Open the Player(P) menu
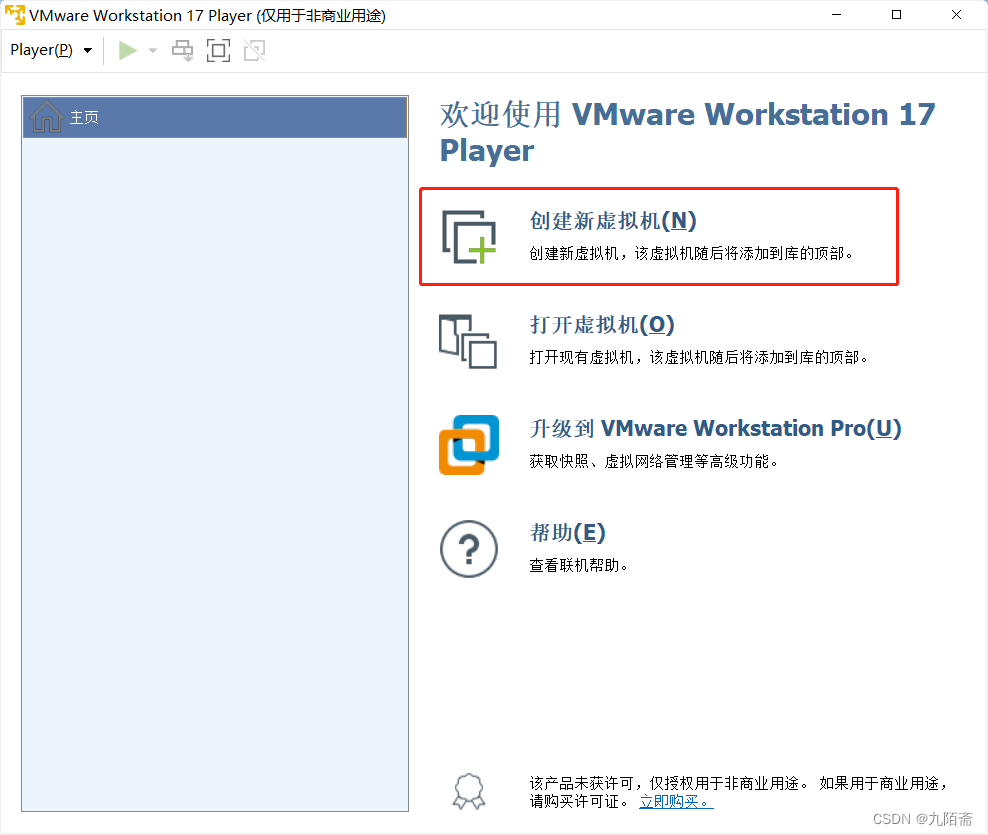Viewport: 988px width, 835px height. (x=51, y=50)
